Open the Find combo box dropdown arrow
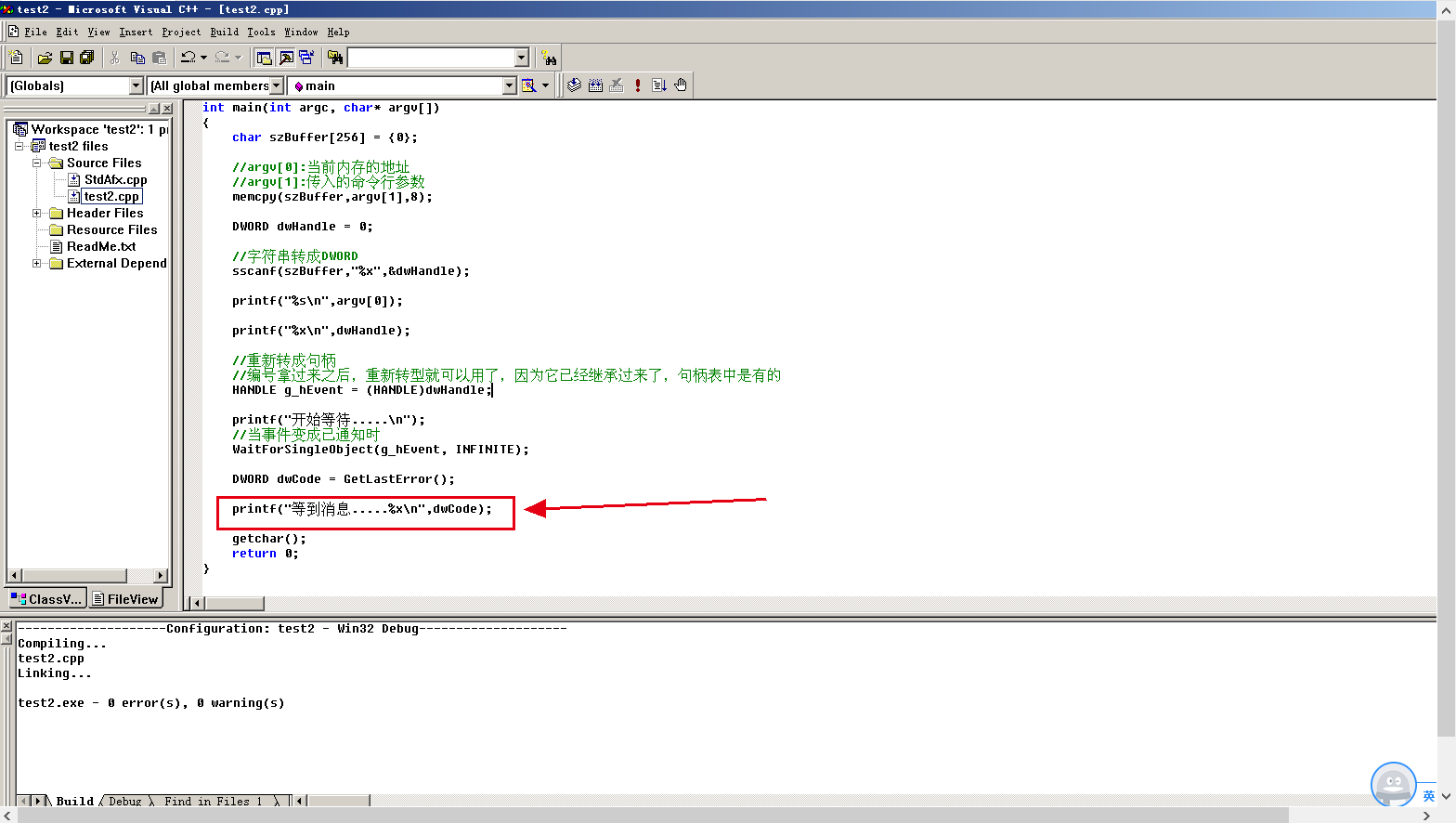The image size is (1456, 823). 521,58
